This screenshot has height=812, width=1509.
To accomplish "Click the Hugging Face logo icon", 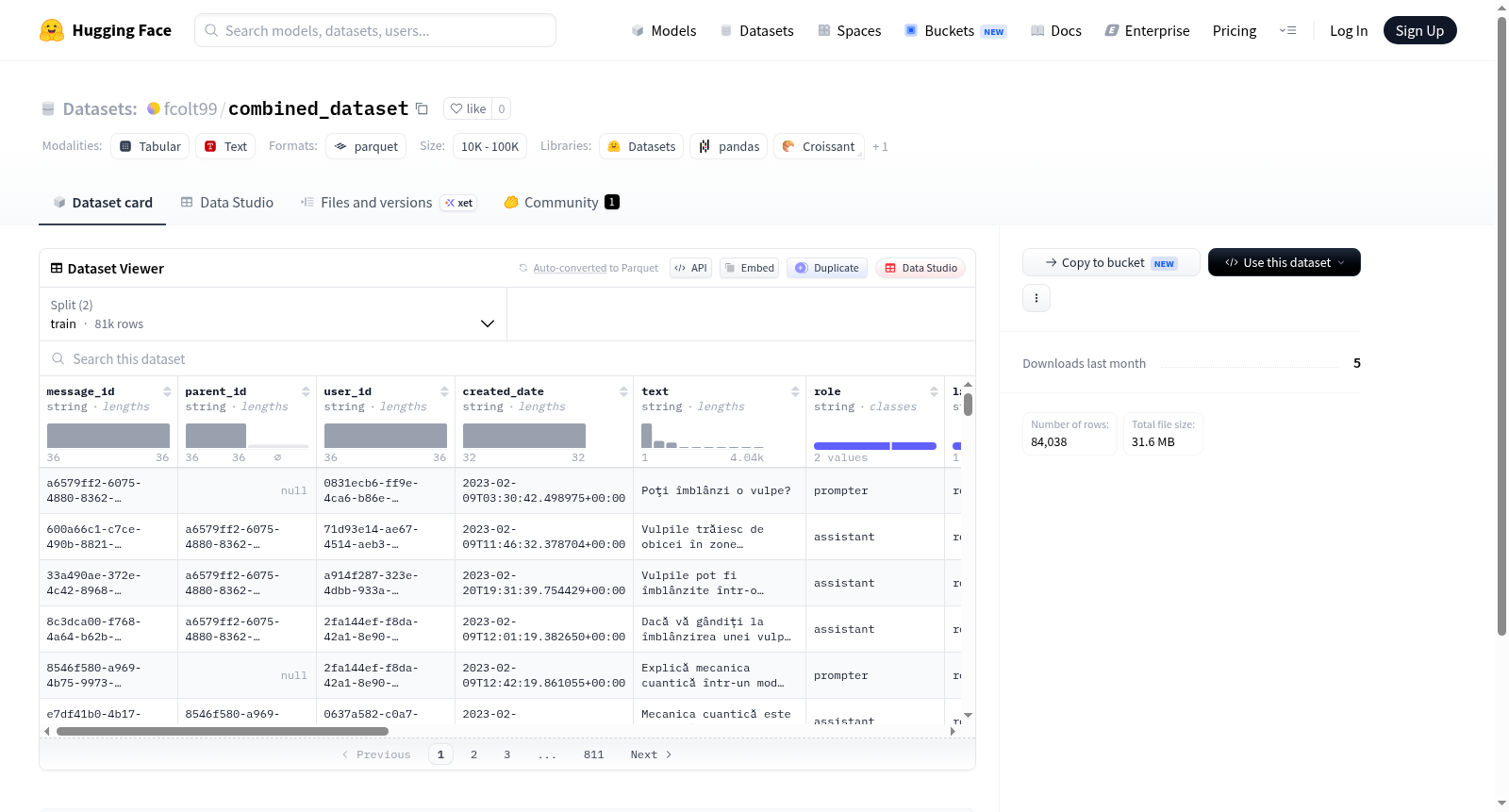I will (x=52, y=30).
